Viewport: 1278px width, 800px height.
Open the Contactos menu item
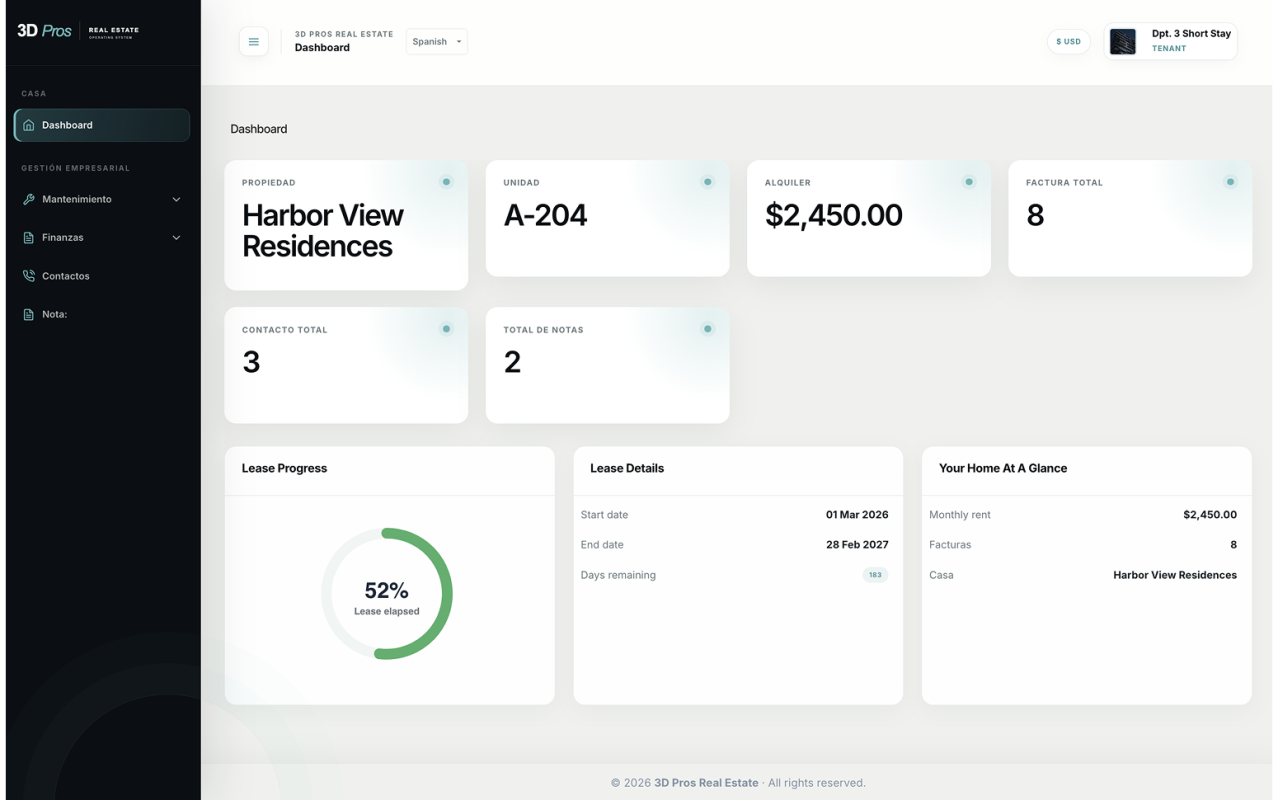pyautogui.click(x=102, y=276)
